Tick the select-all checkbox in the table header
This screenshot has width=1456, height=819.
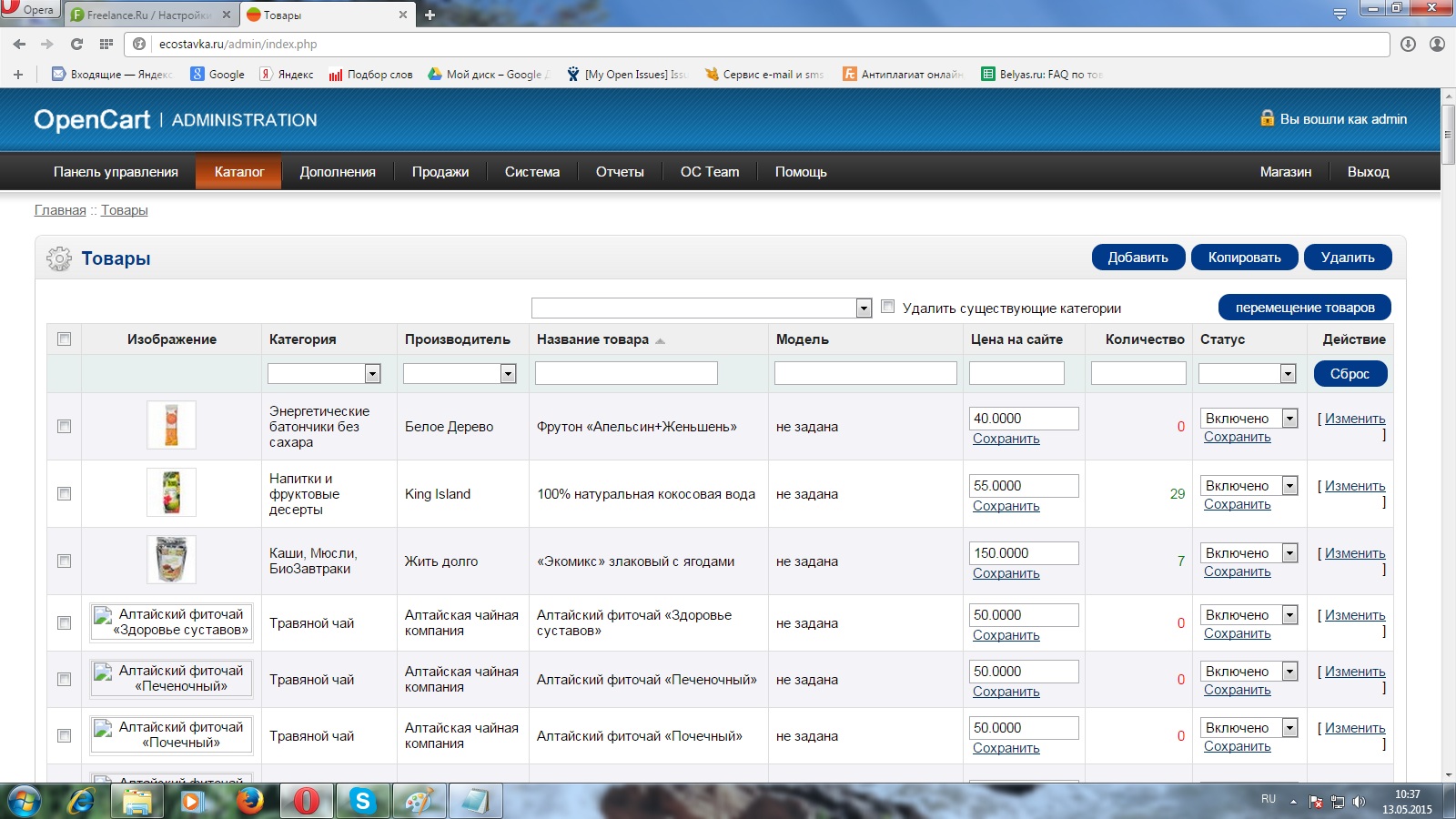point(64,339)
